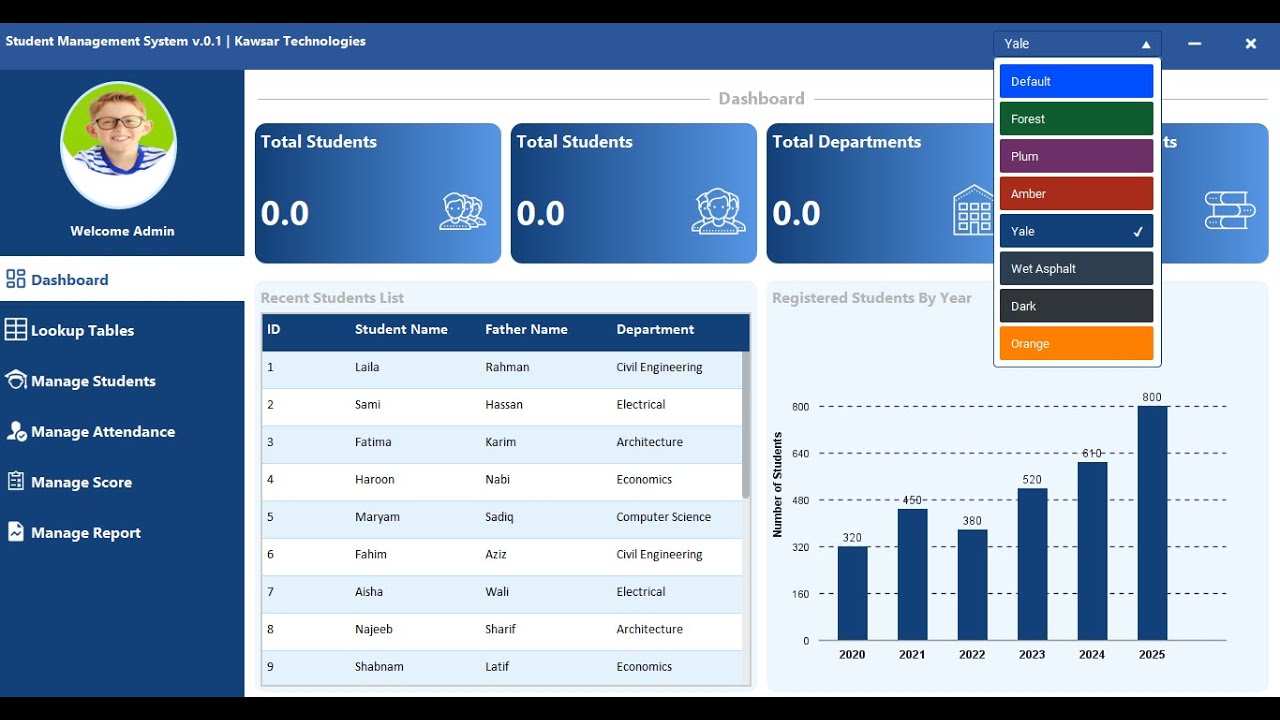Screen dimensions: 1280x720
Task: Open the Dashboard menu item
Action: tap(122, 279)
